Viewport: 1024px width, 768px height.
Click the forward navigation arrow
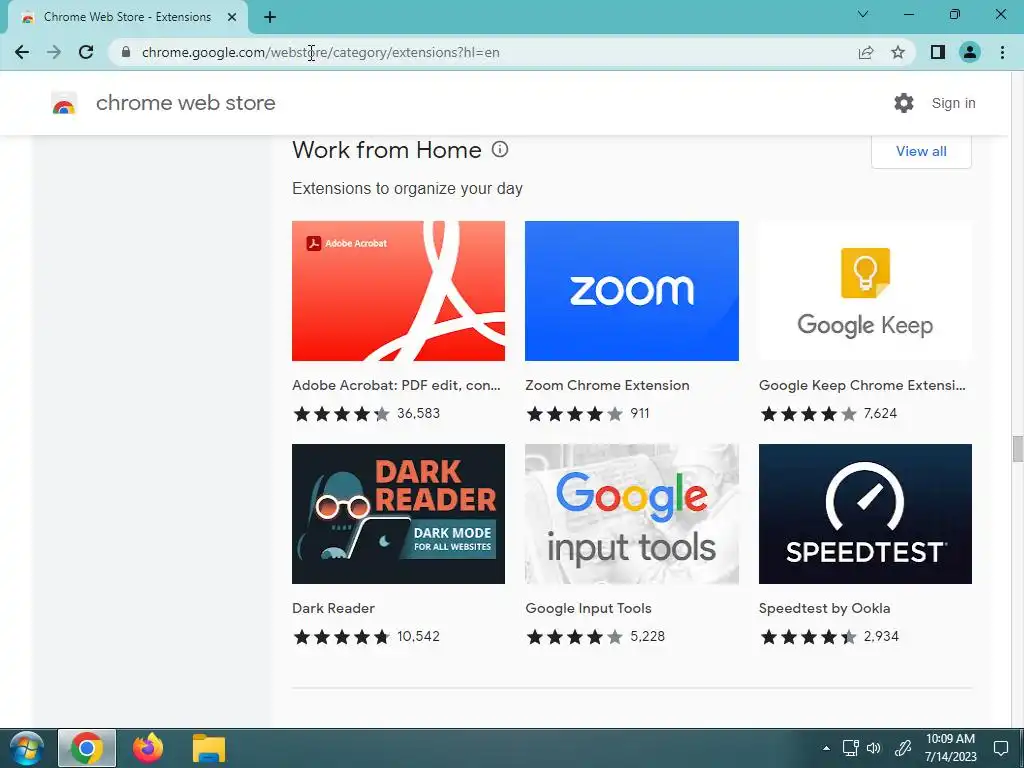coord(54,52)
